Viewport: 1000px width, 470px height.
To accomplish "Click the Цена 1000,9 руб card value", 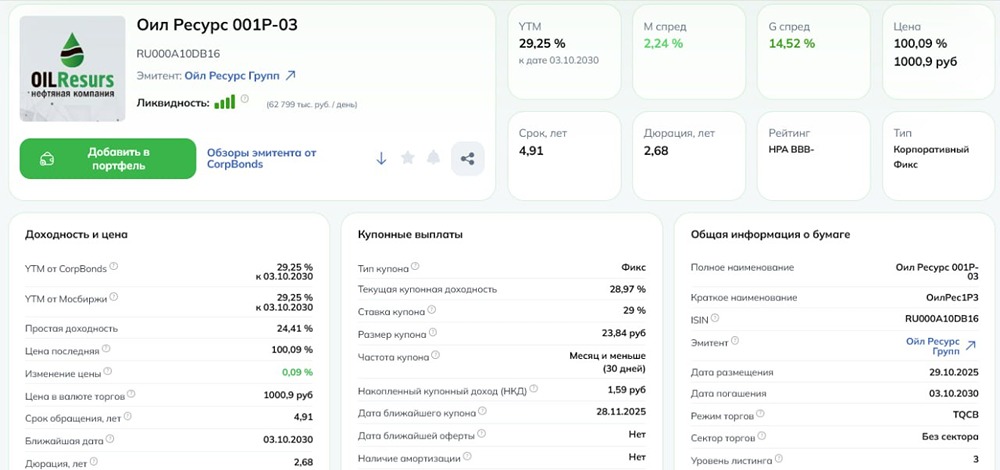I will click(925, 62).
